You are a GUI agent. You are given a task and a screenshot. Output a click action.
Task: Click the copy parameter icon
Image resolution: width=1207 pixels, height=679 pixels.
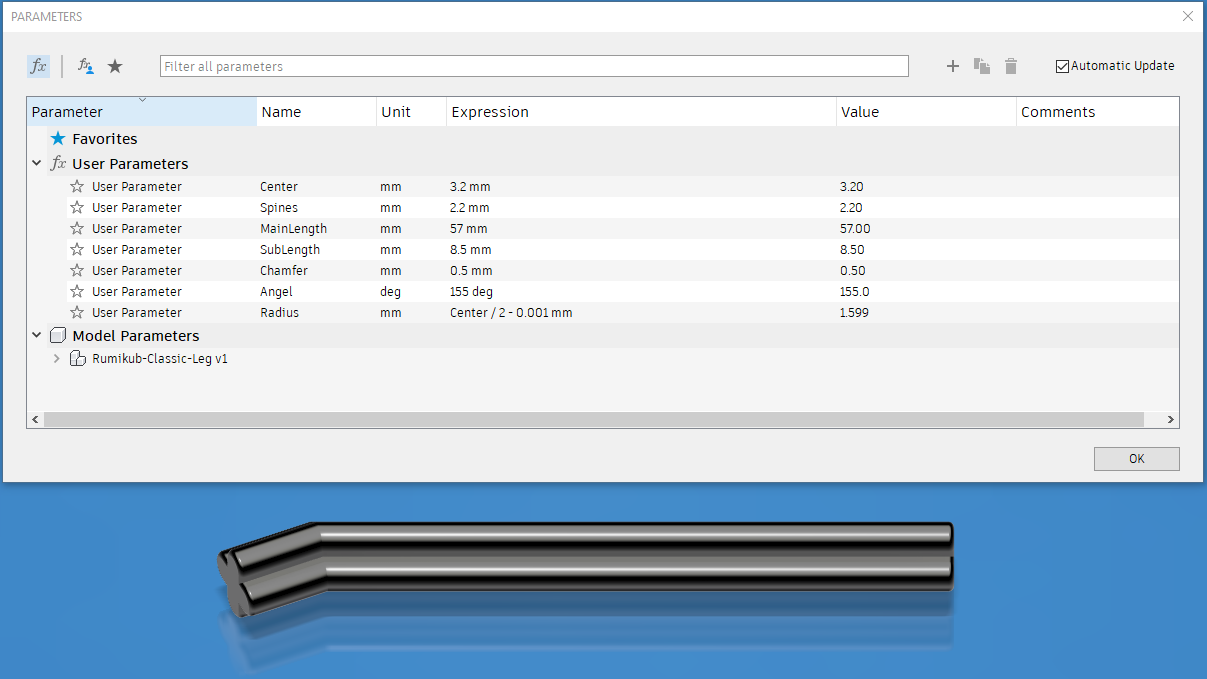[982, 66]
